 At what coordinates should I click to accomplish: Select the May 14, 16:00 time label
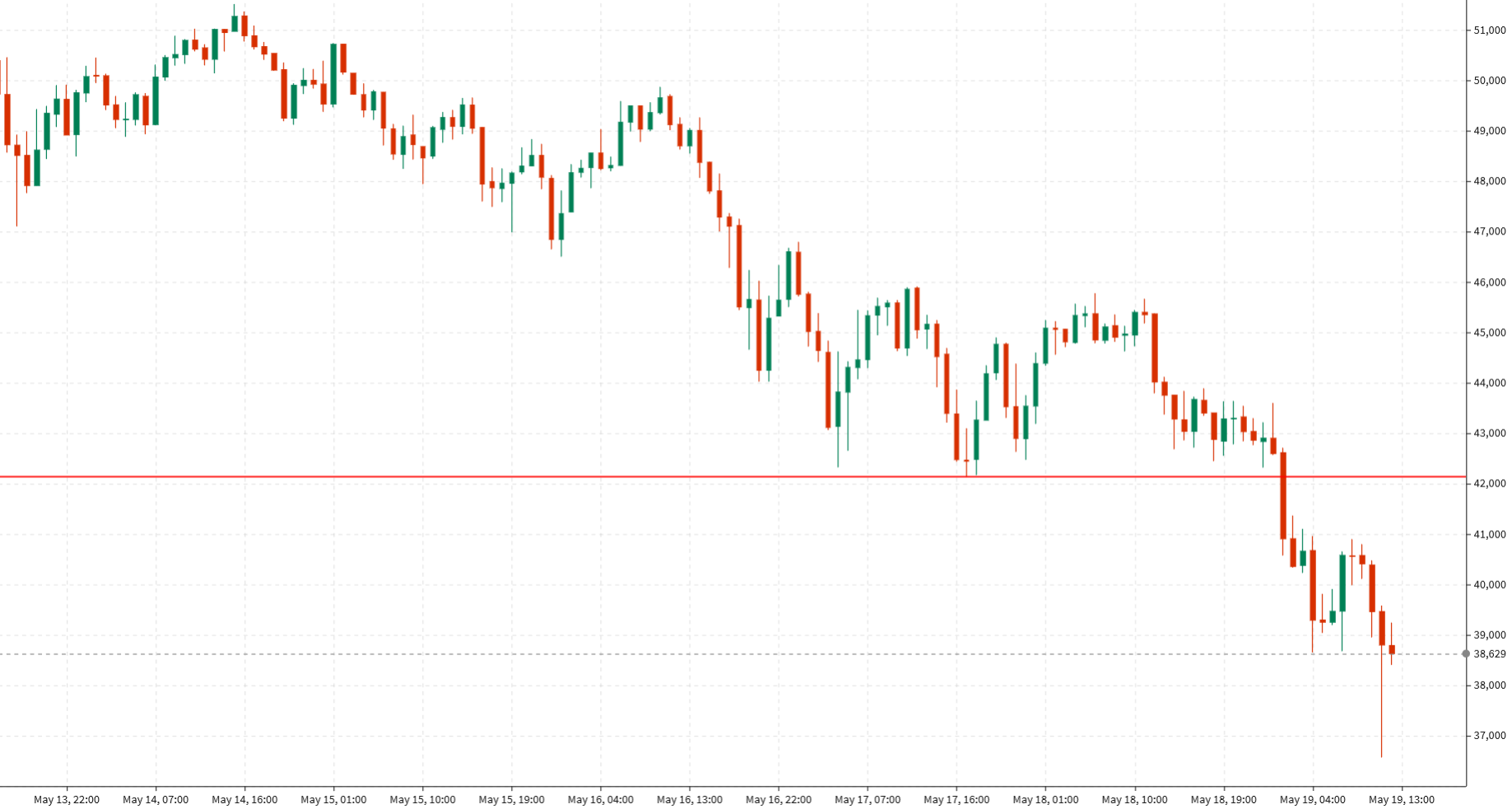pos(244,800)
